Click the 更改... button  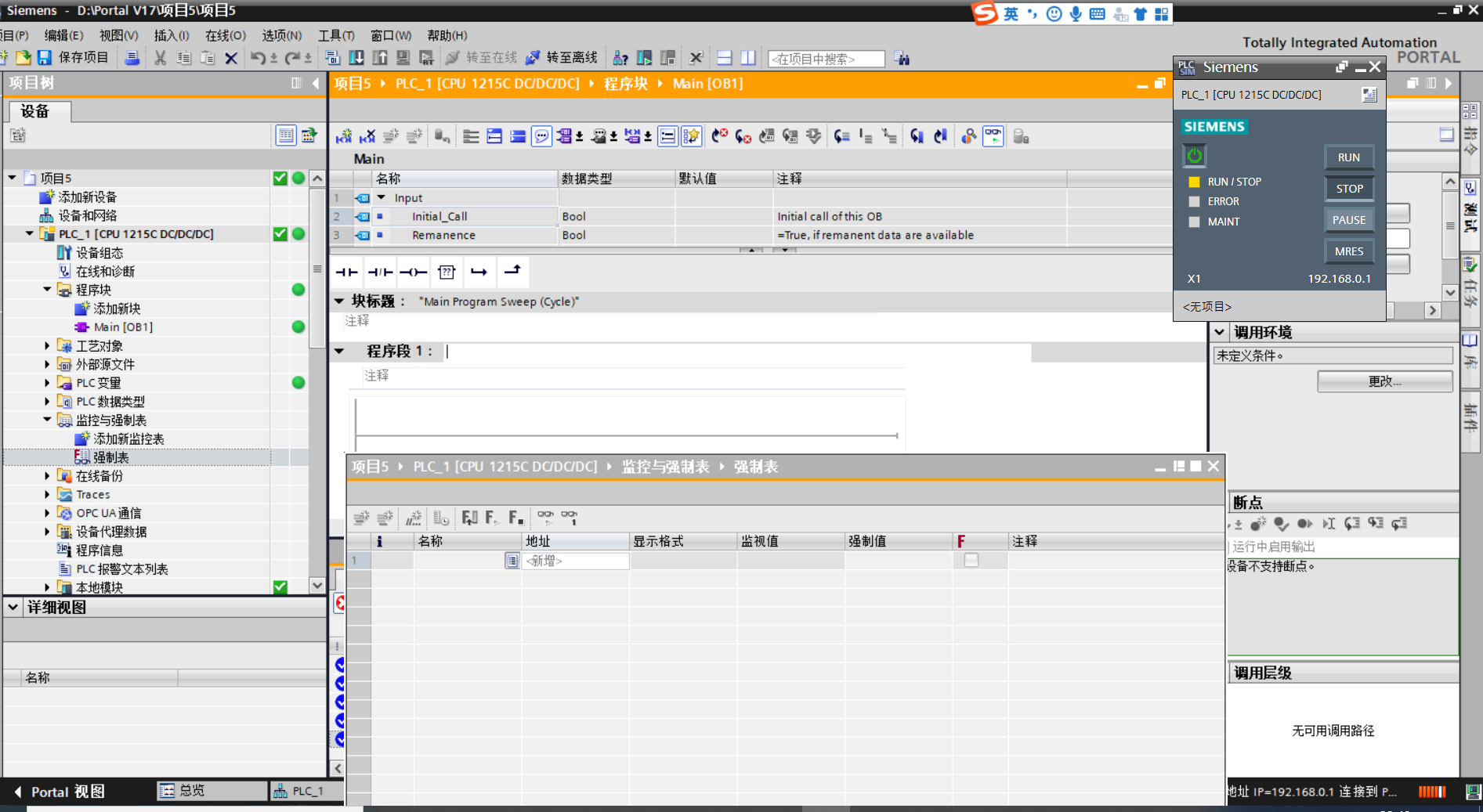click(x=1384, y=381)
